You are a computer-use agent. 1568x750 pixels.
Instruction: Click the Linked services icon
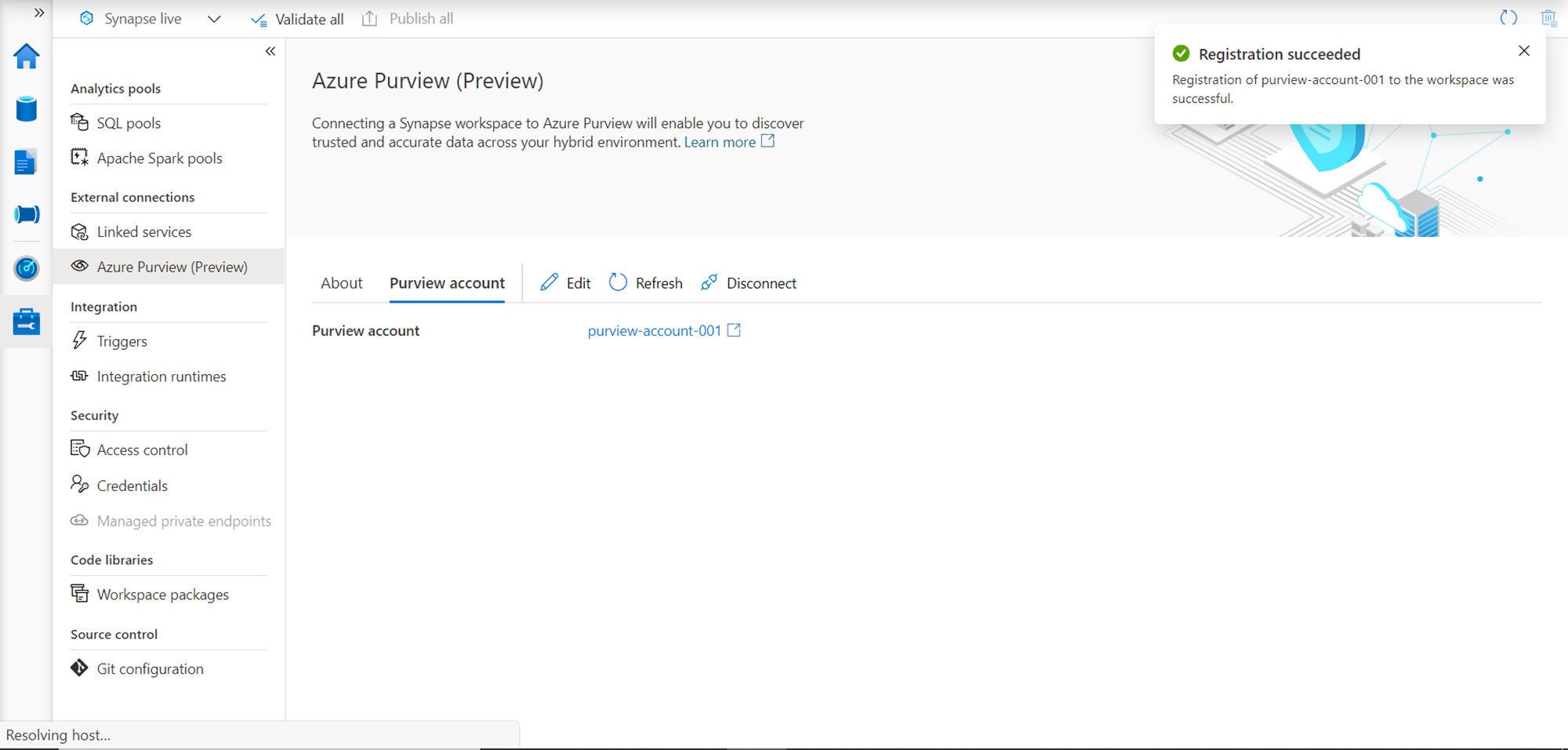coord(79,231)
